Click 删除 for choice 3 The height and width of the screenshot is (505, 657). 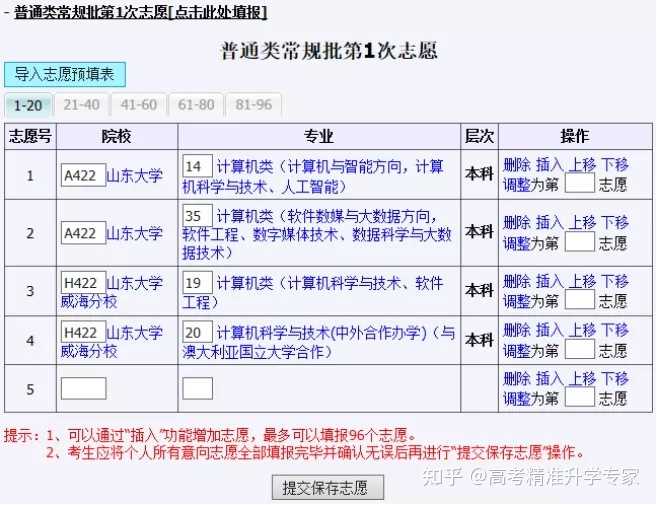[x=517, y=281]
